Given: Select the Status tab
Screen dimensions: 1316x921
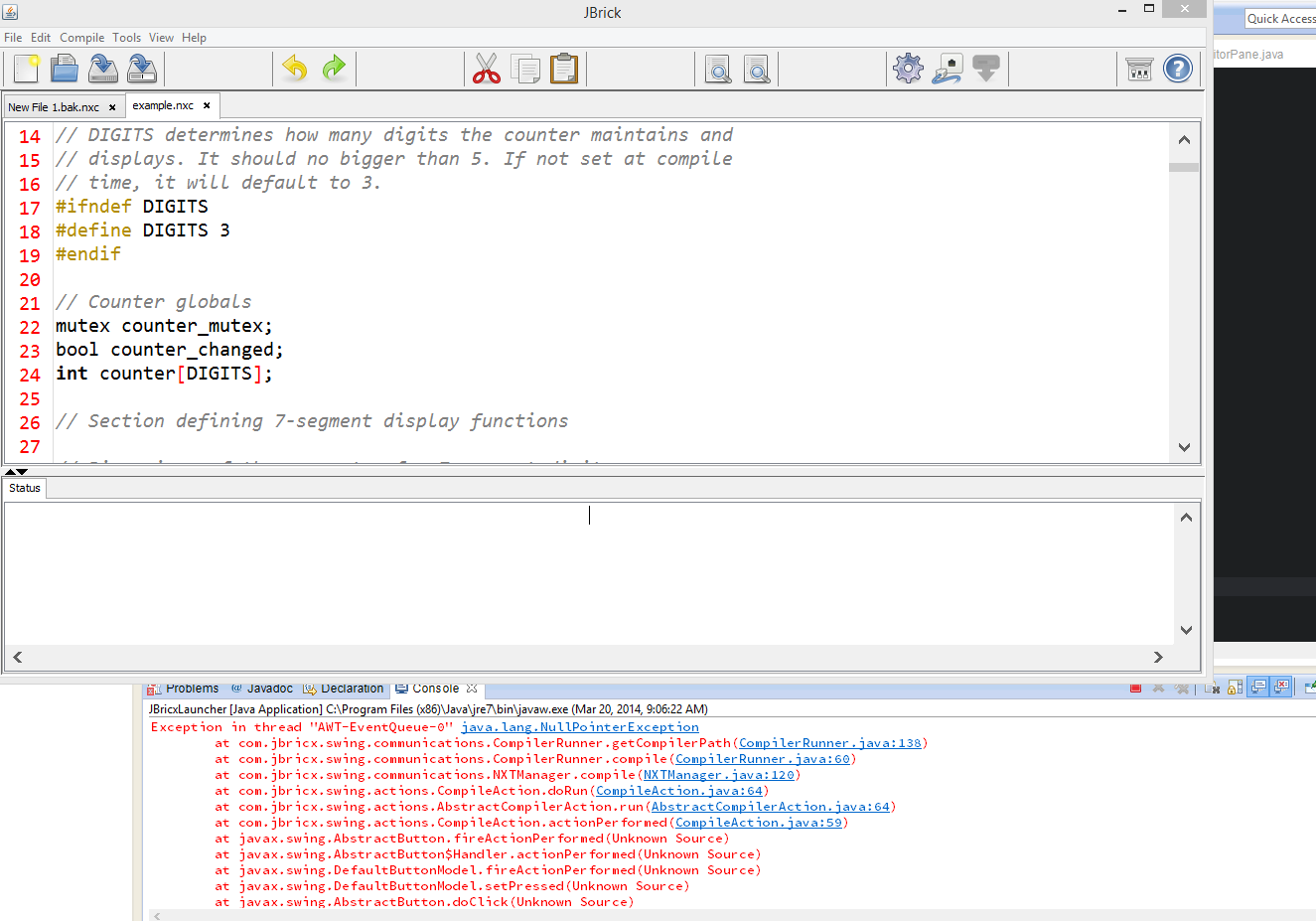Looking at the screenshot, I should pyautogui.click(x=25, y=488).
